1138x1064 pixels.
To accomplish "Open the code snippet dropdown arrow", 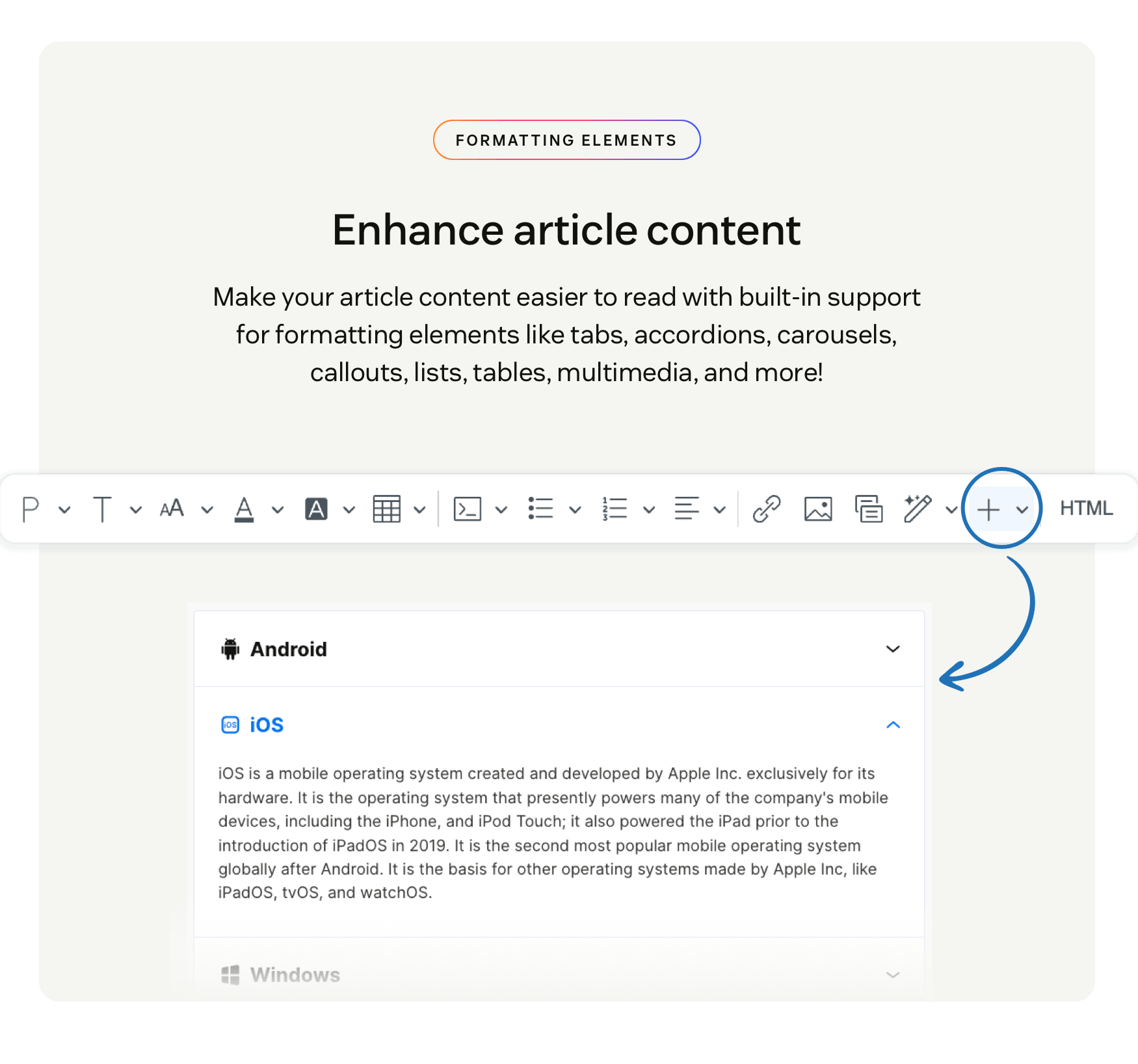I will [x=501, y=510].
